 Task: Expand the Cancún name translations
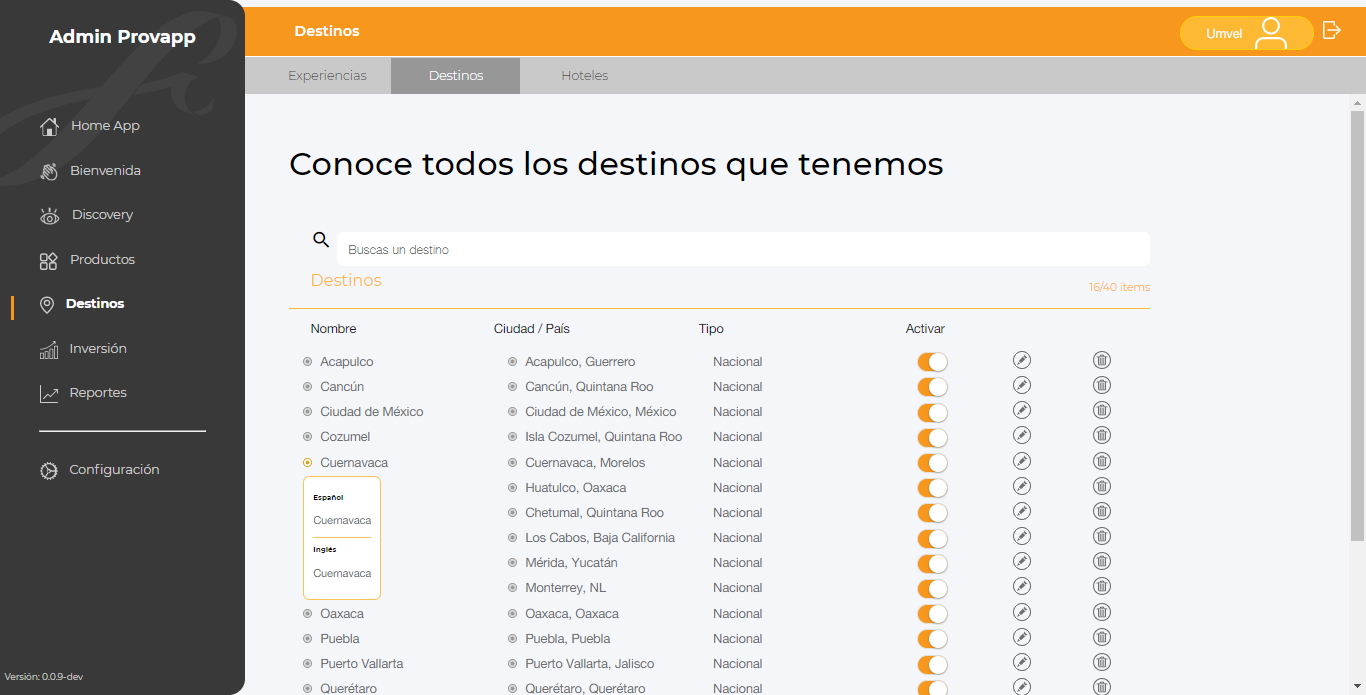click(308, 387)
